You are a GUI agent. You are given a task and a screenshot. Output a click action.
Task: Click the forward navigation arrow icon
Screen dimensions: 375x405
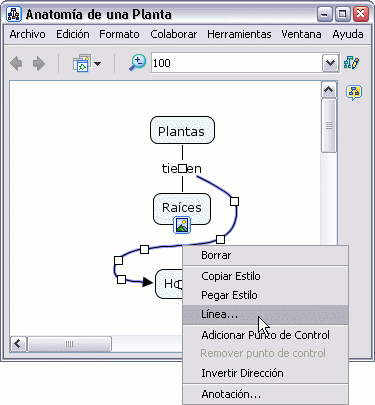click(x=39, y=63)
